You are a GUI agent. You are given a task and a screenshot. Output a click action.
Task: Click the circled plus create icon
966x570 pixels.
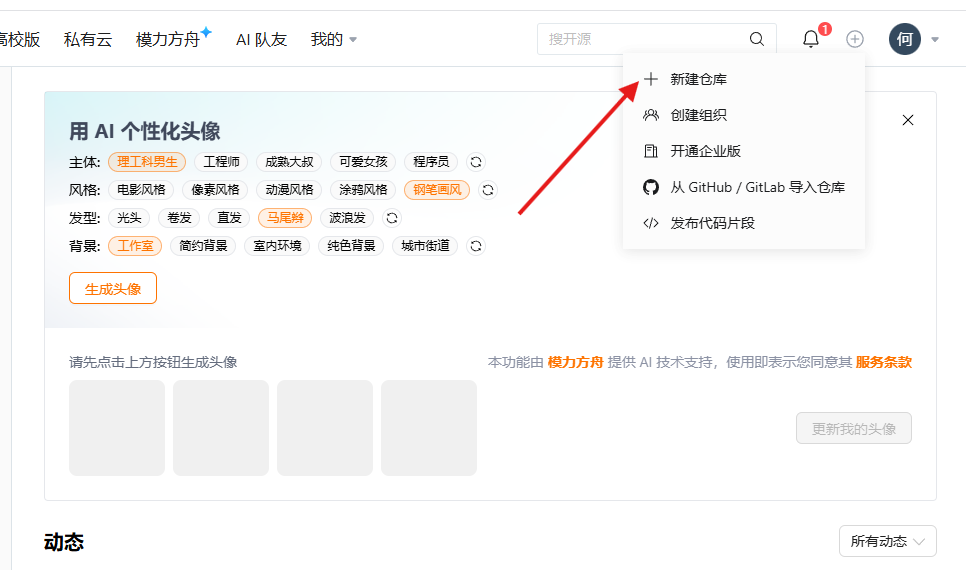[854, 39]
